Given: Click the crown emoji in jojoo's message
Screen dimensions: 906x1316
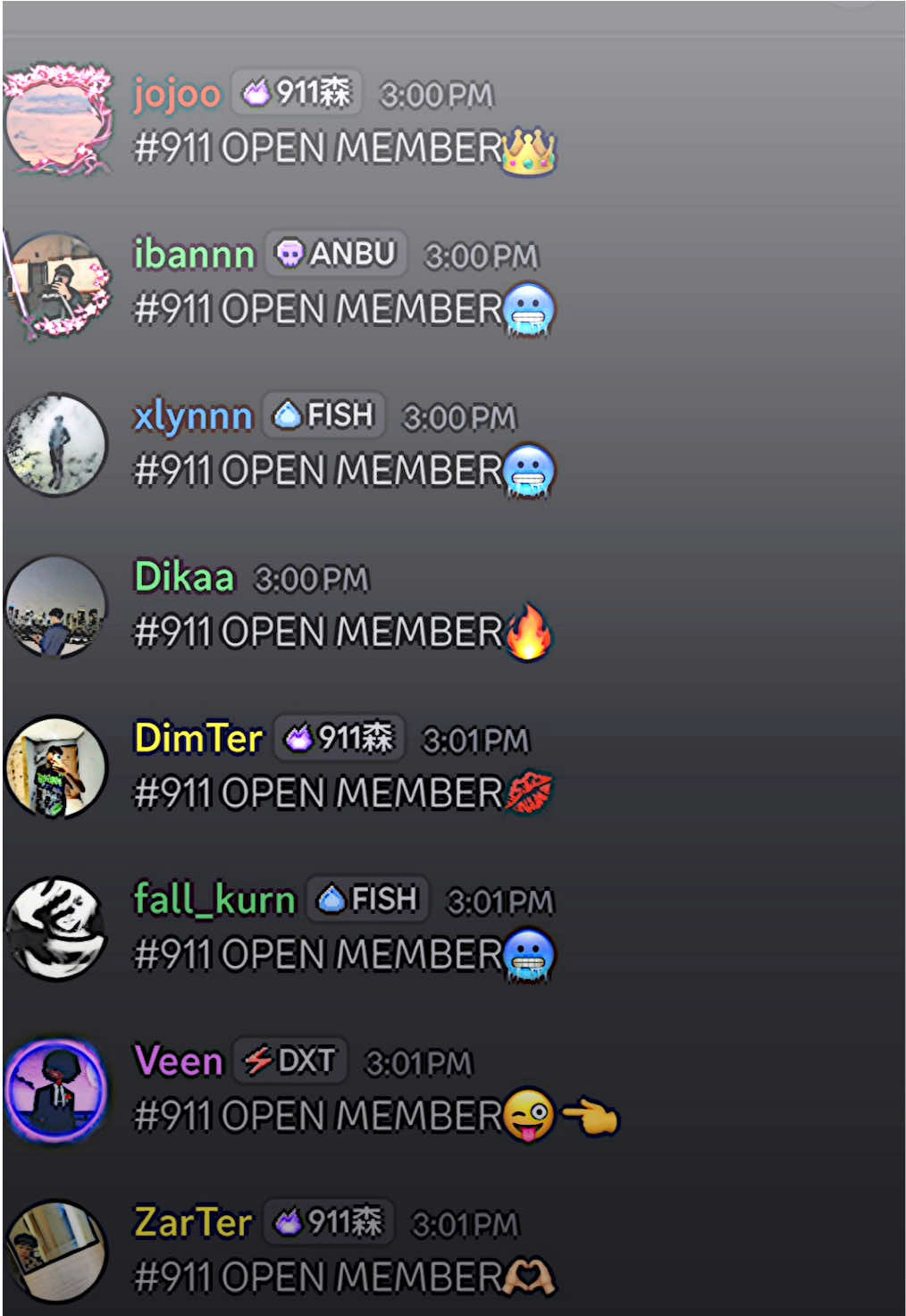Looking at the screenshot, I should click(529, 150).
